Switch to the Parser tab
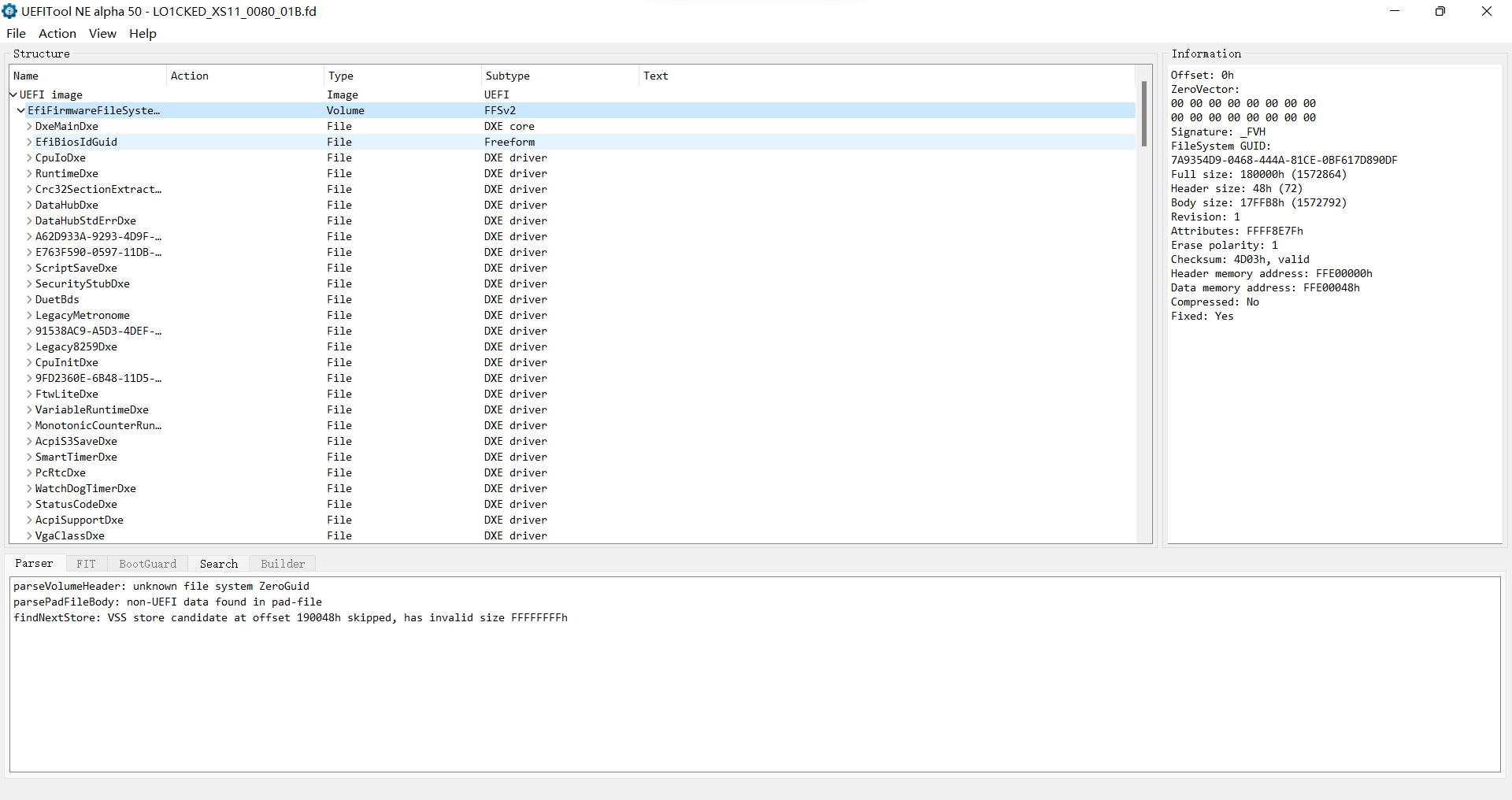This screenshot has width=1512, height=800. point(34,563)
